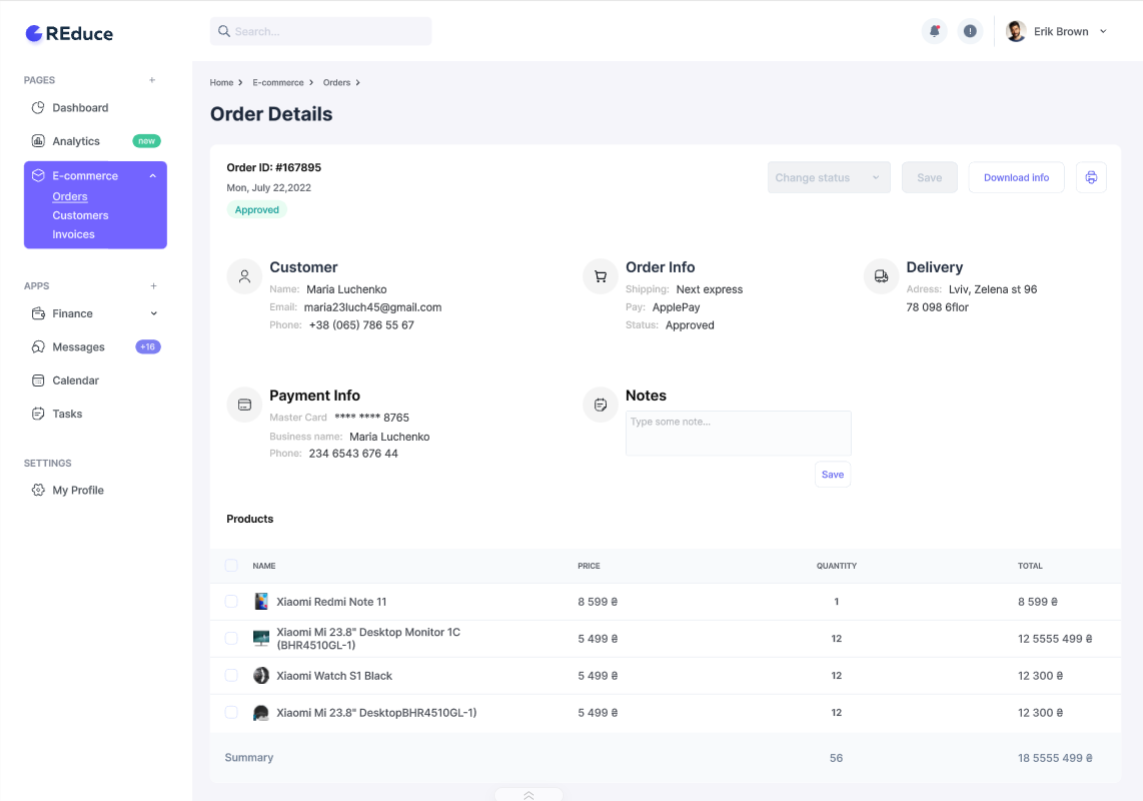Image resolution: width=1143 pixels, height=801 pixels.
Task: Click the Download info button
Action: click(x=1016, y=177)
